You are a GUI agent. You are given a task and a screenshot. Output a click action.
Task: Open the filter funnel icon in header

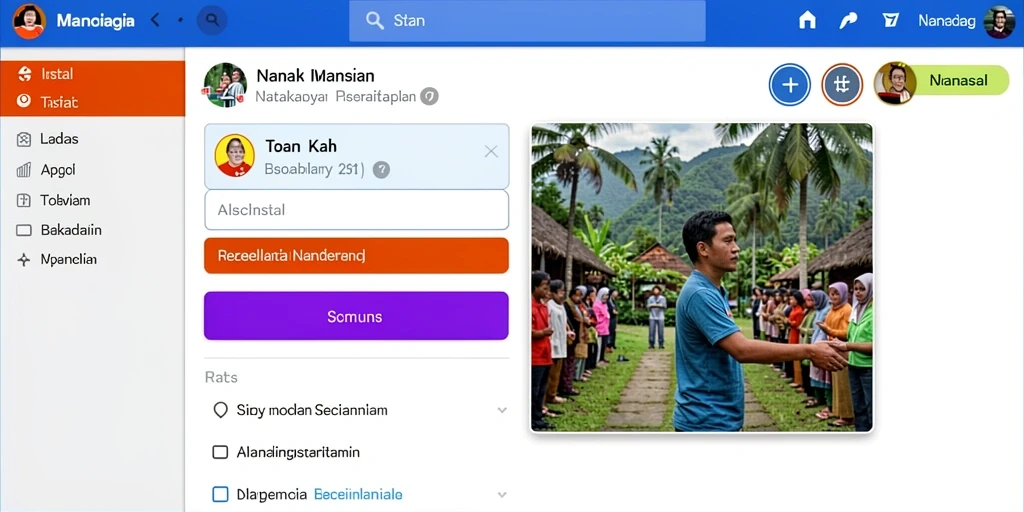(889, 21)
